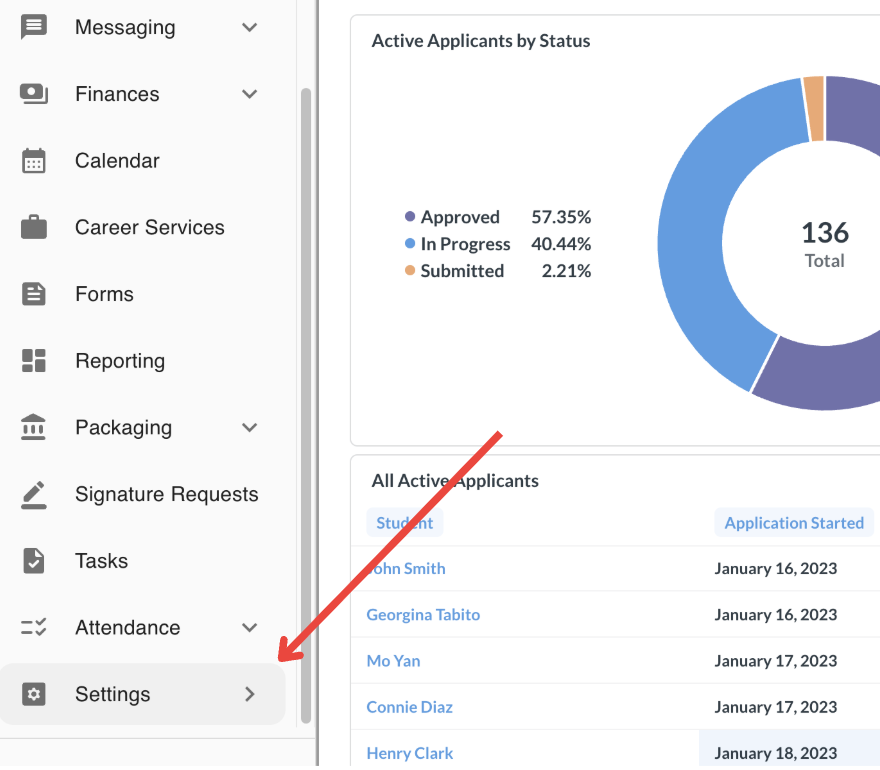This screenshot has height=770, width=880.
Task: Open Henry Clark's applicant profile
Action: (x=410, y=753)
